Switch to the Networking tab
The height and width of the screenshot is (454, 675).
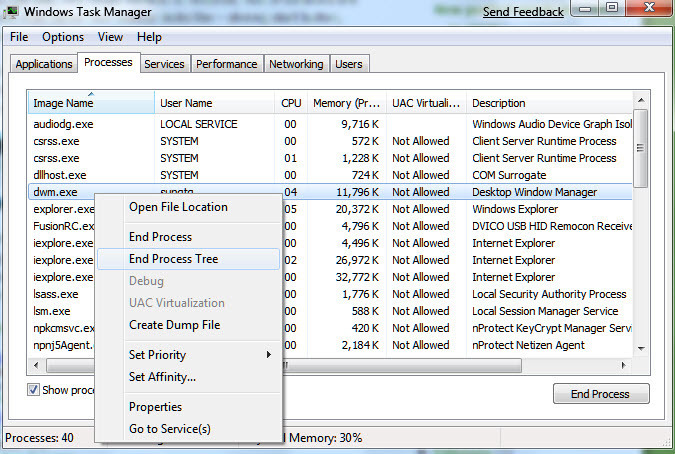pyautogui.click(x=296, y=64)
